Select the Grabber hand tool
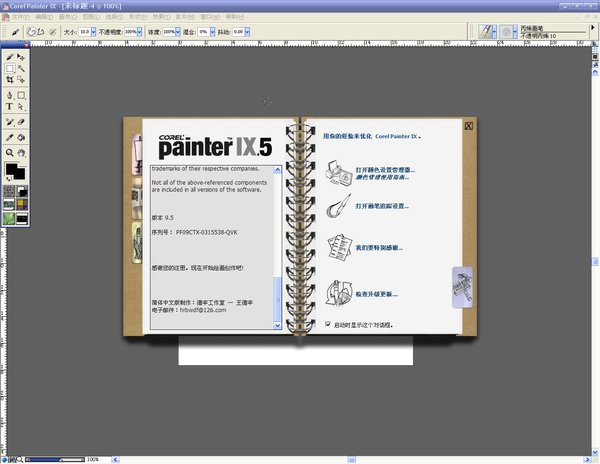The width and height of the screenshot is (600, 464). click(x=21, y=153)
